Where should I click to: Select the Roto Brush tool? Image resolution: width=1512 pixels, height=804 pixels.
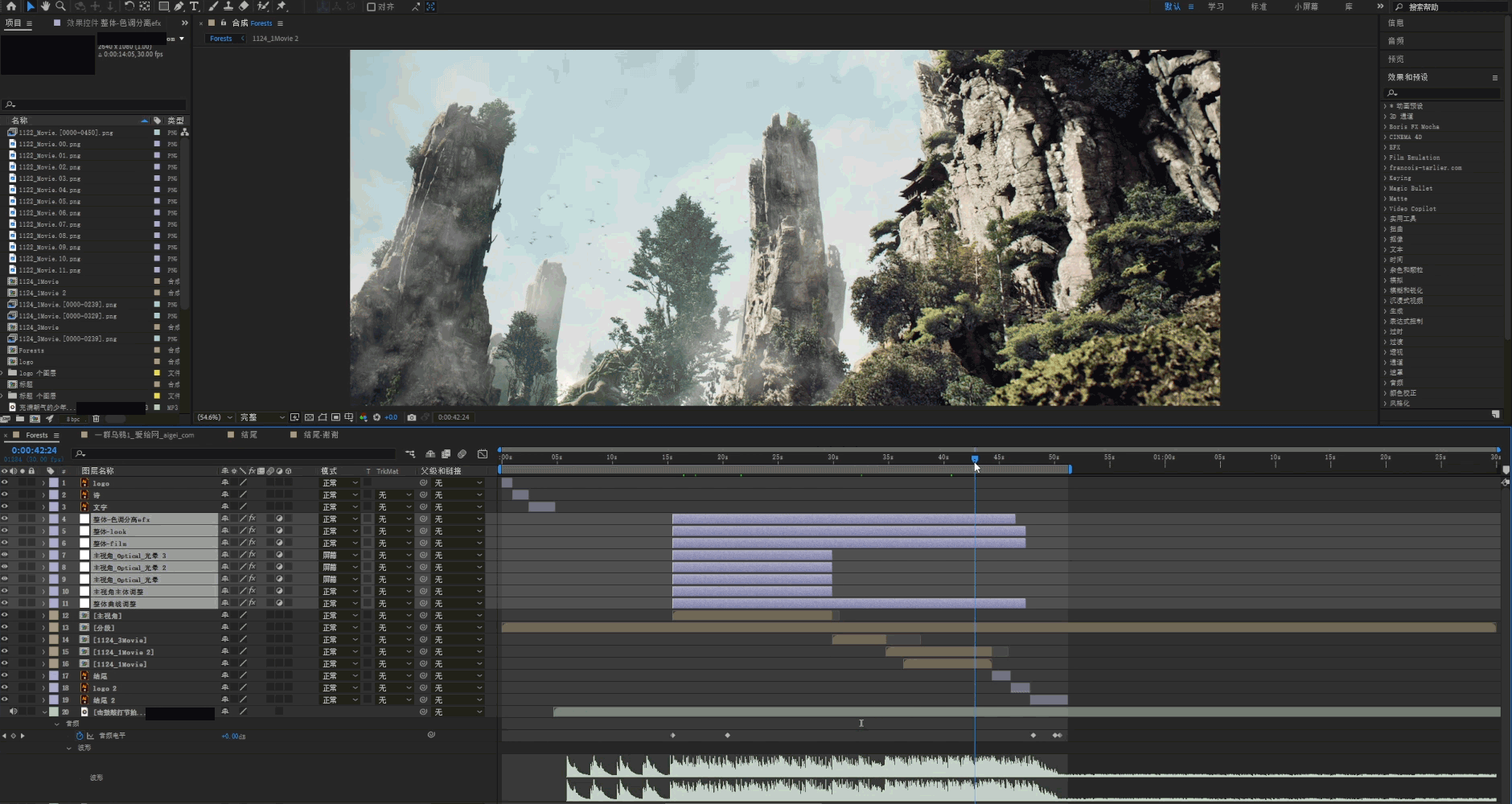point(262,6)
